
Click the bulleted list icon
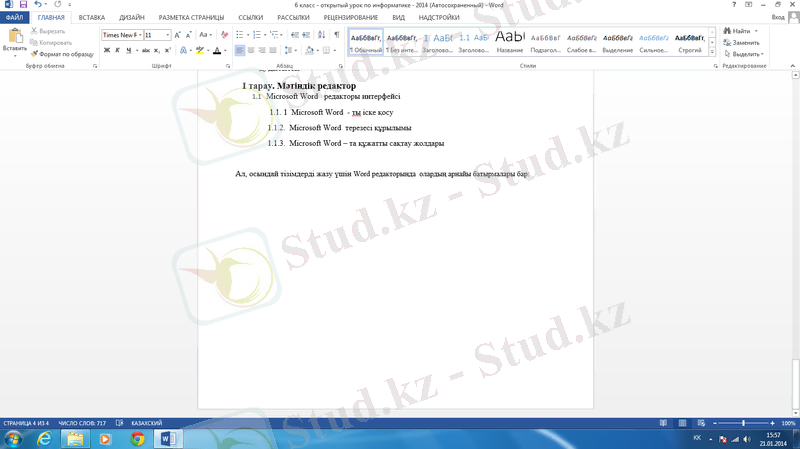tap(241, 35)
